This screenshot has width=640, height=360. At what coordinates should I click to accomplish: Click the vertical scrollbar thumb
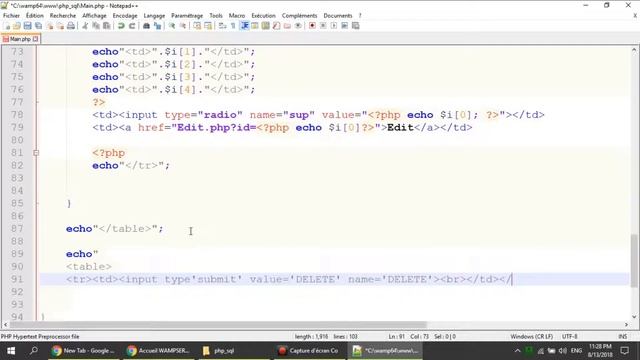pyautogui.click(x=634, y=261)
